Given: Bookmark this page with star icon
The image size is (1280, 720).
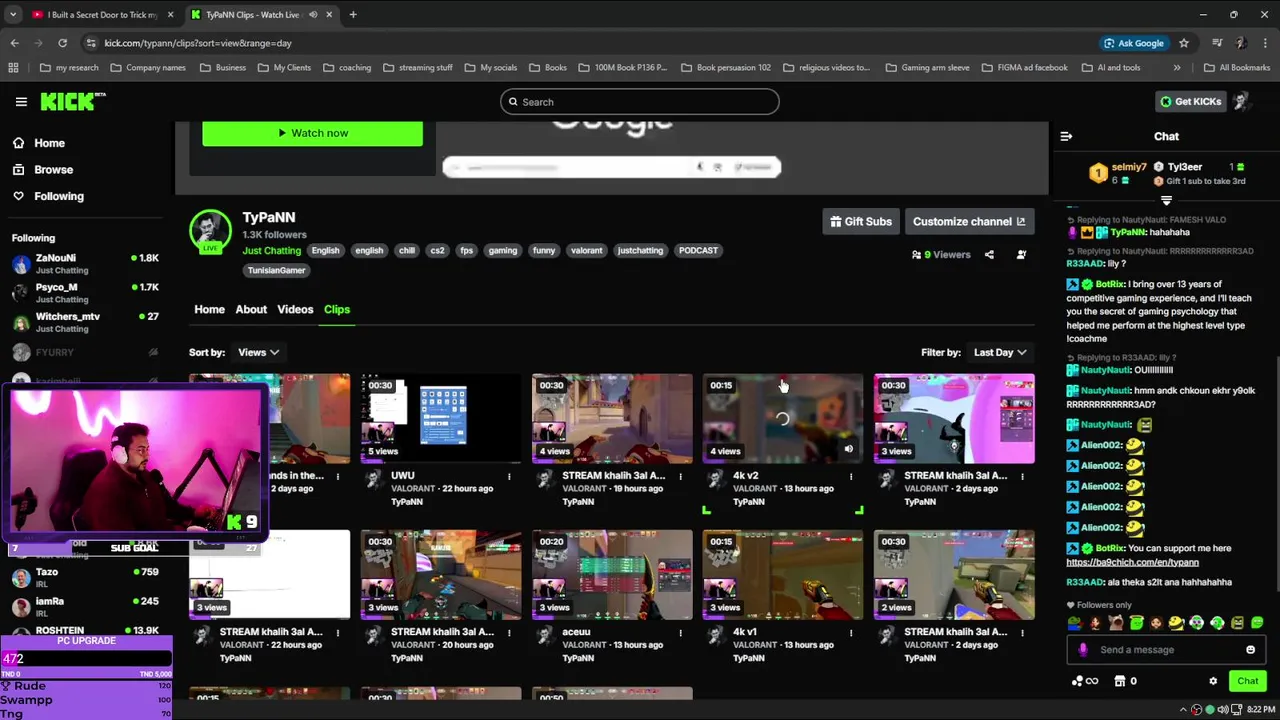Looking at the screenshot, I should coord(1184,43).
